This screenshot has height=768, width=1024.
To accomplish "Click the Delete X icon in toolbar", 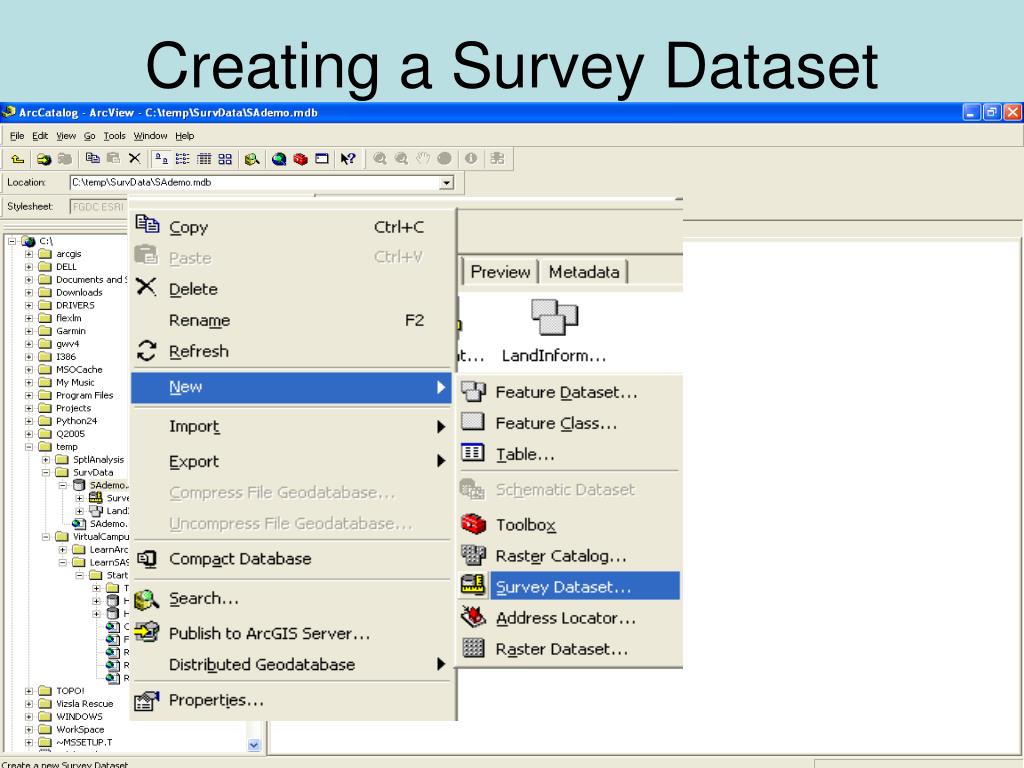I will pyautogui.click(x=135, y=158).
